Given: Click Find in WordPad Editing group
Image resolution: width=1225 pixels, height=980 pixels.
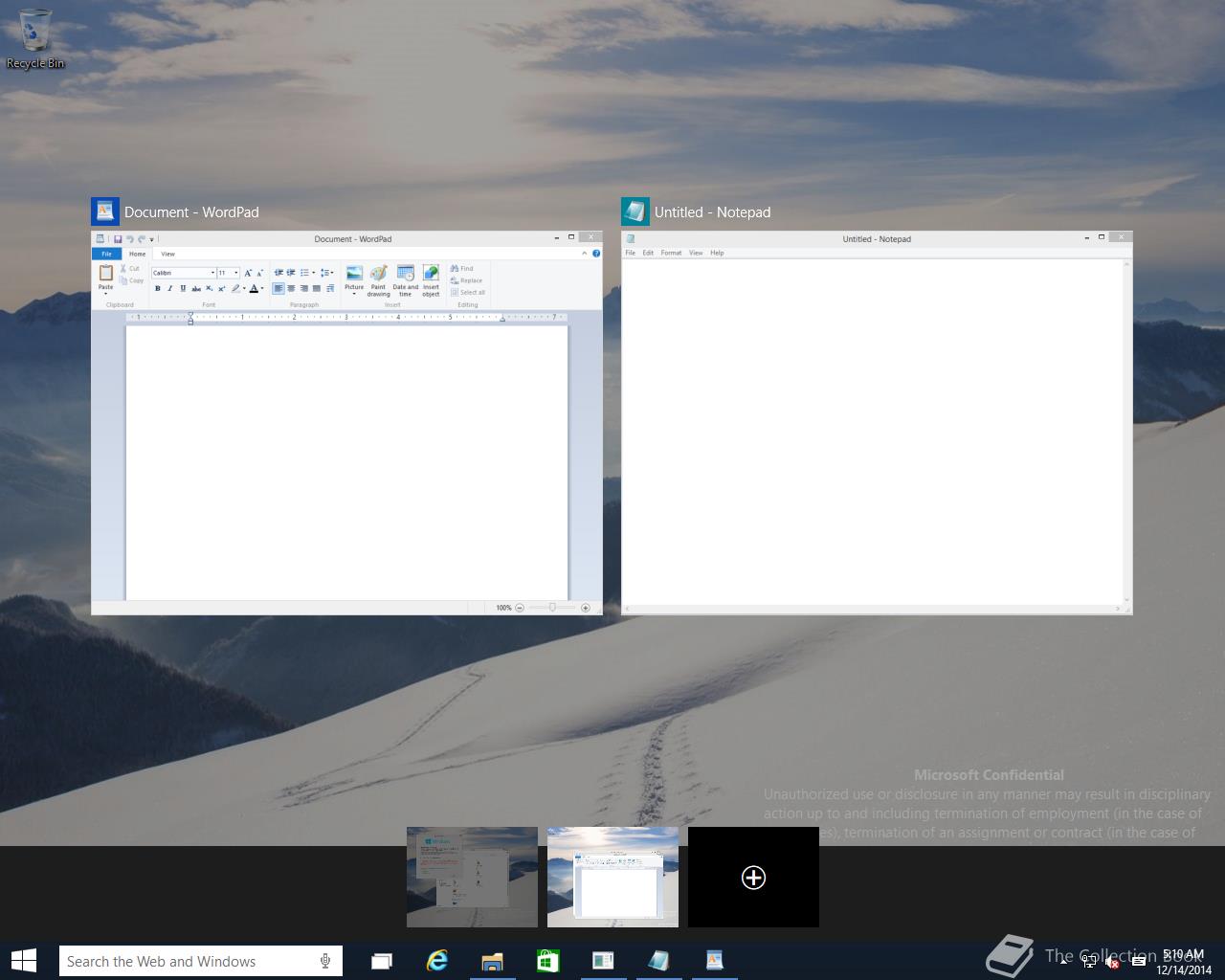Looking at the screenshot, I should 462,269.
